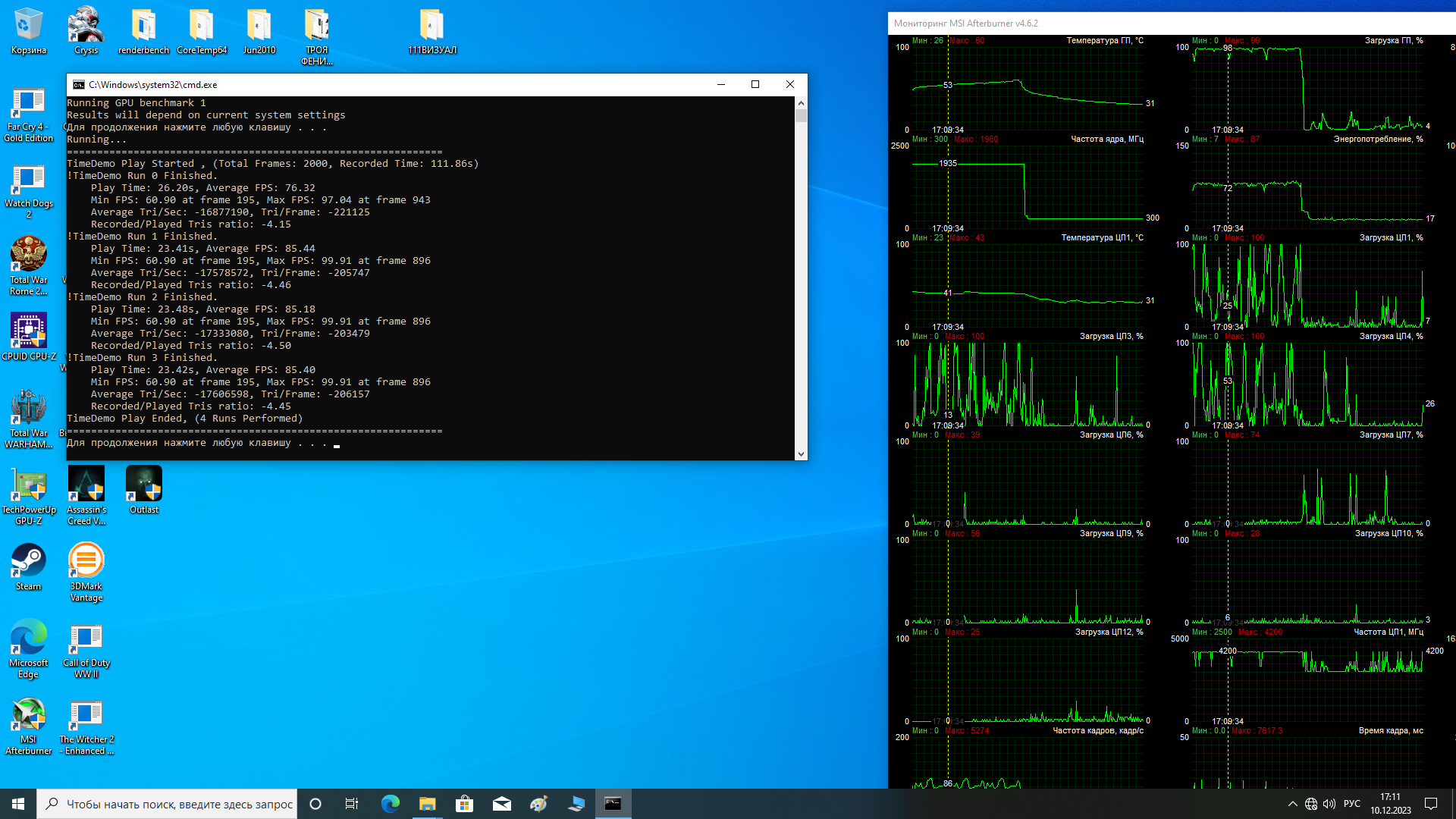This screenshot has width=1456, height=819.
Task: Click the Windows Start button
Action: [18, 804]
